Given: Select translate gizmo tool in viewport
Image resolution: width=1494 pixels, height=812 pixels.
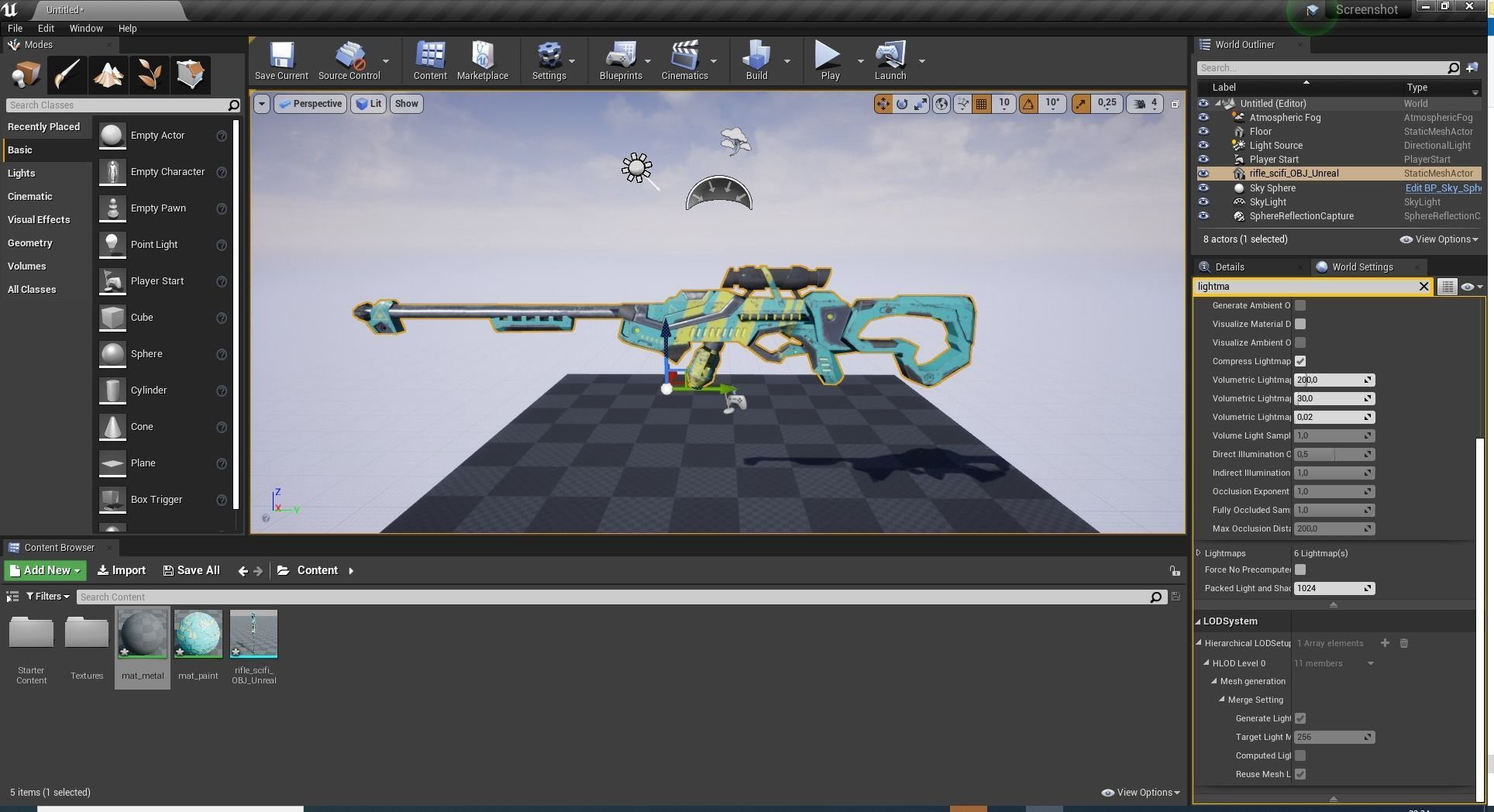Looking at the screenshot, I should point(883,103).
